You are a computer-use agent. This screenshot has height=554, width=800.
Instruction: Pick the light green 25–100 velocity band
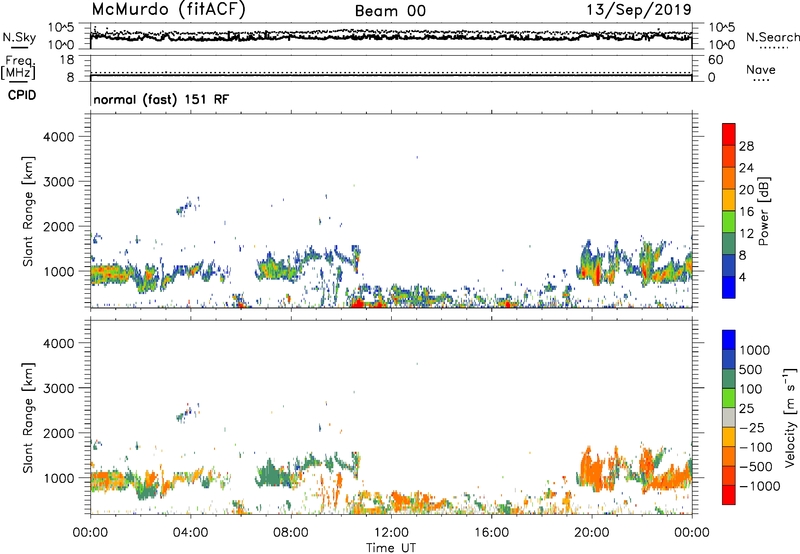pos(729,398)
